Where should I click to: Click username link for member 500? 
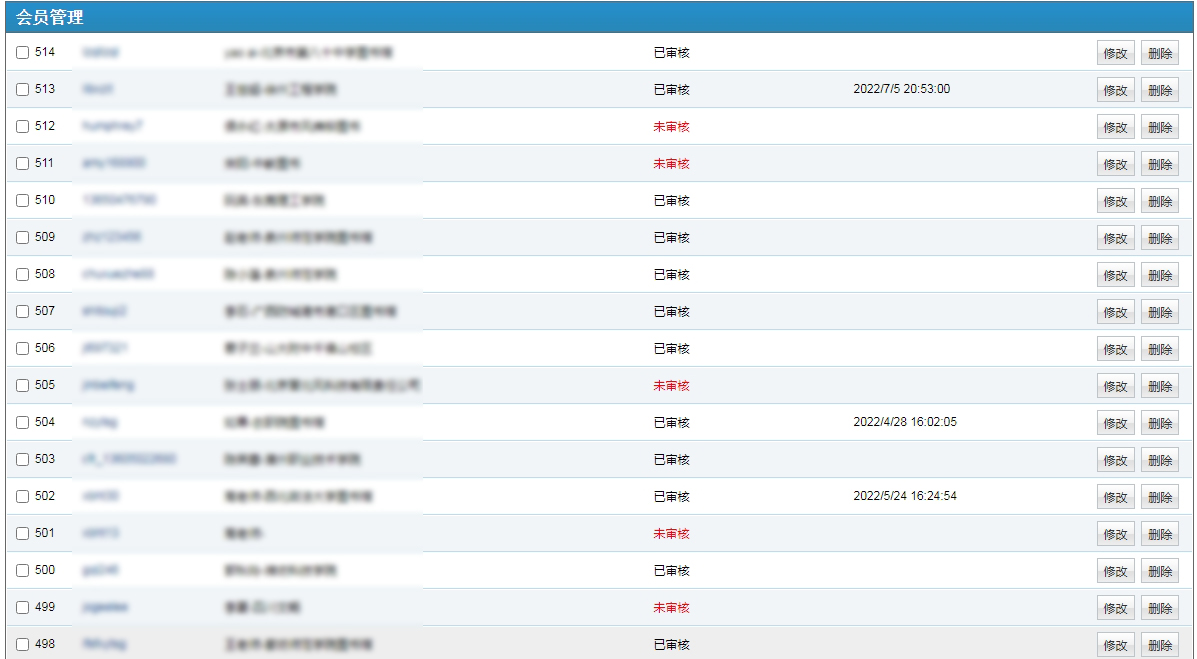[101, 570]
